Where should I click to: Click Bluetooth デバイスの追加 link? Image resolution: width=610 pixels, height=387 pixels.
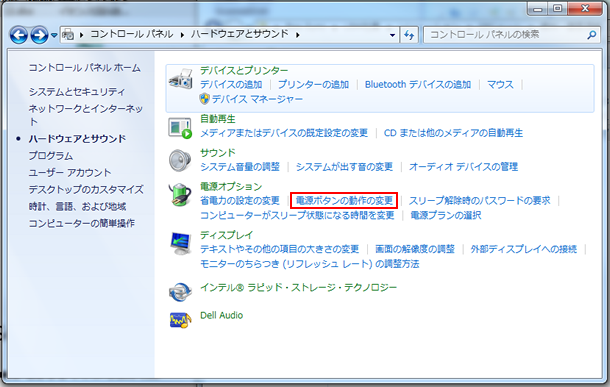[418, 85]
